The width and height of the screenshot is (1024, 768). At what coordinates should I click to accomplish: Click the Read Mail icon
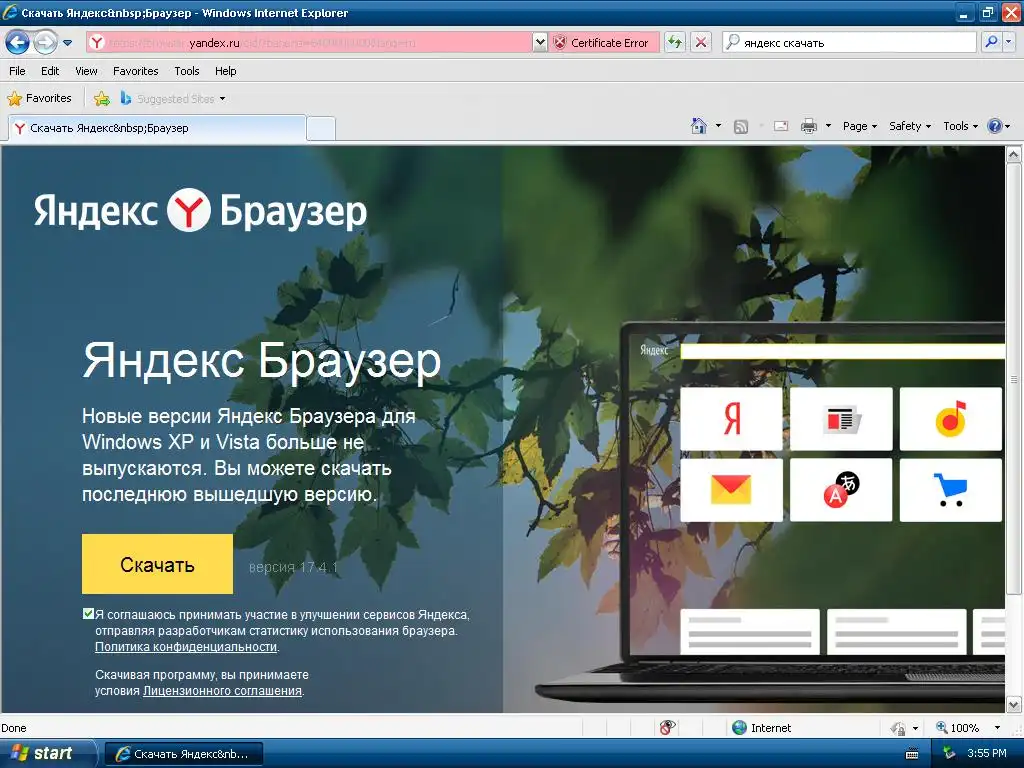tap(781, 126)
